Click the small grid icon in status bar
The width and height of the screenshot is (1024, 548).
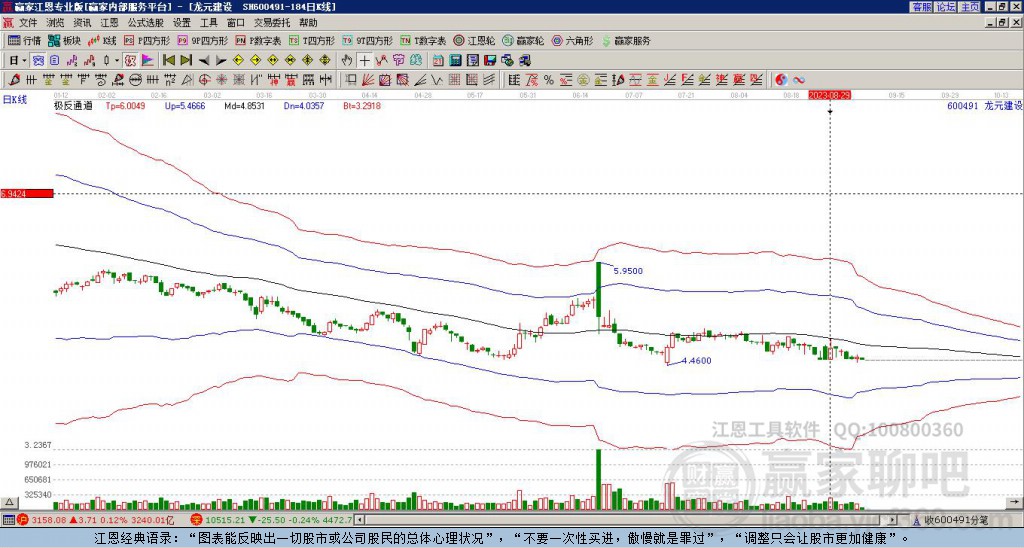(8, 520)
